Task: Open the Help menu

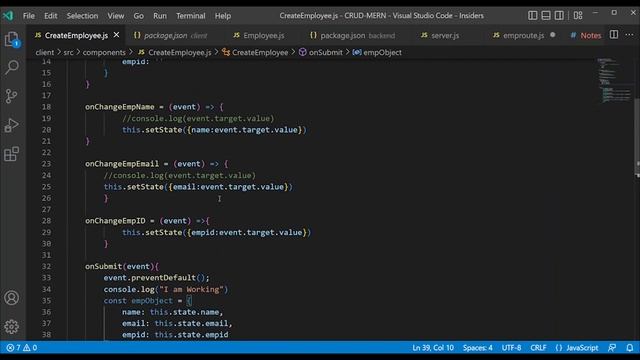Action: (x=223, y=16)
